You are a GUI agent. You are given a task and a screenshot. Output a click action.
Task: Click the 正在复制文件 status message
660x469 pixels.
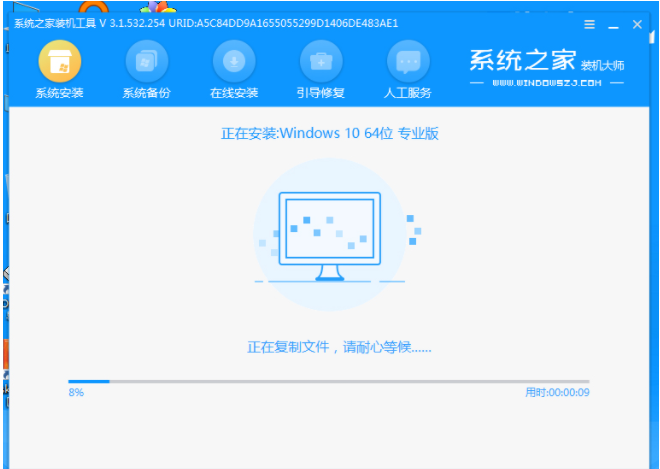pos(339,347)
